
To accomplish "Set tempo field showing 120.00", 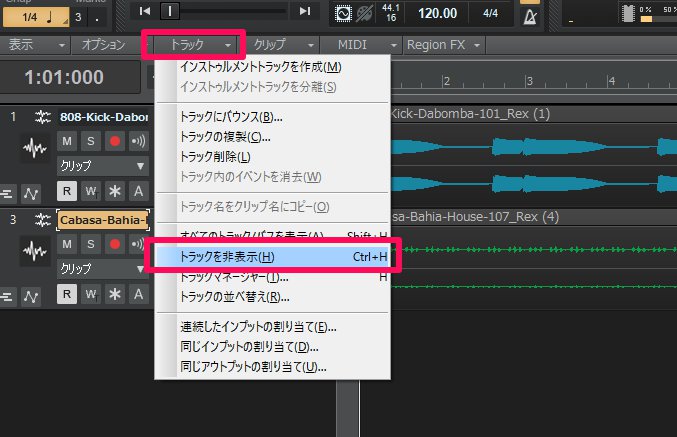I will (437, 13).
